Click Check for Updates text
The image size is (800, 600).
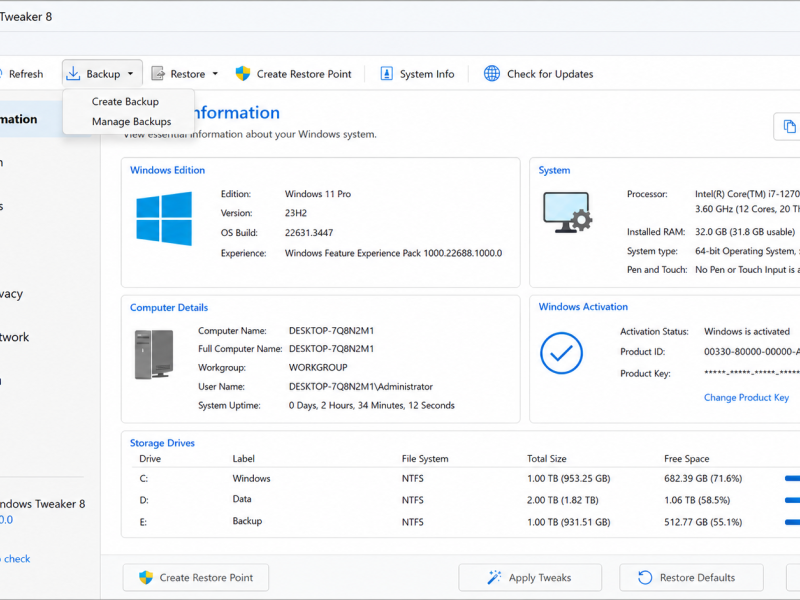[550, 74]
